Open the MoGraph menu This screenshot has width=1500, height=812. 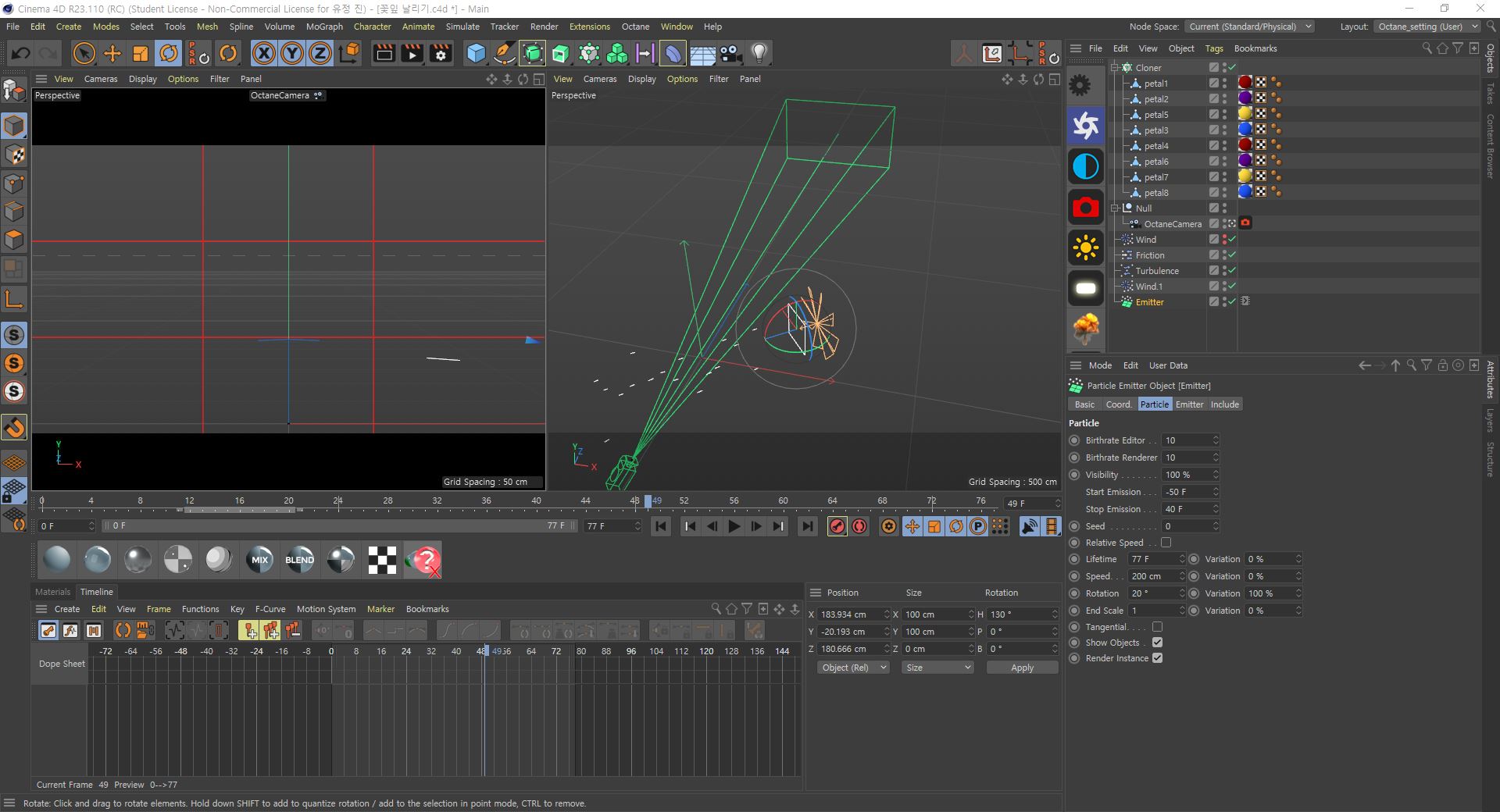324,27
